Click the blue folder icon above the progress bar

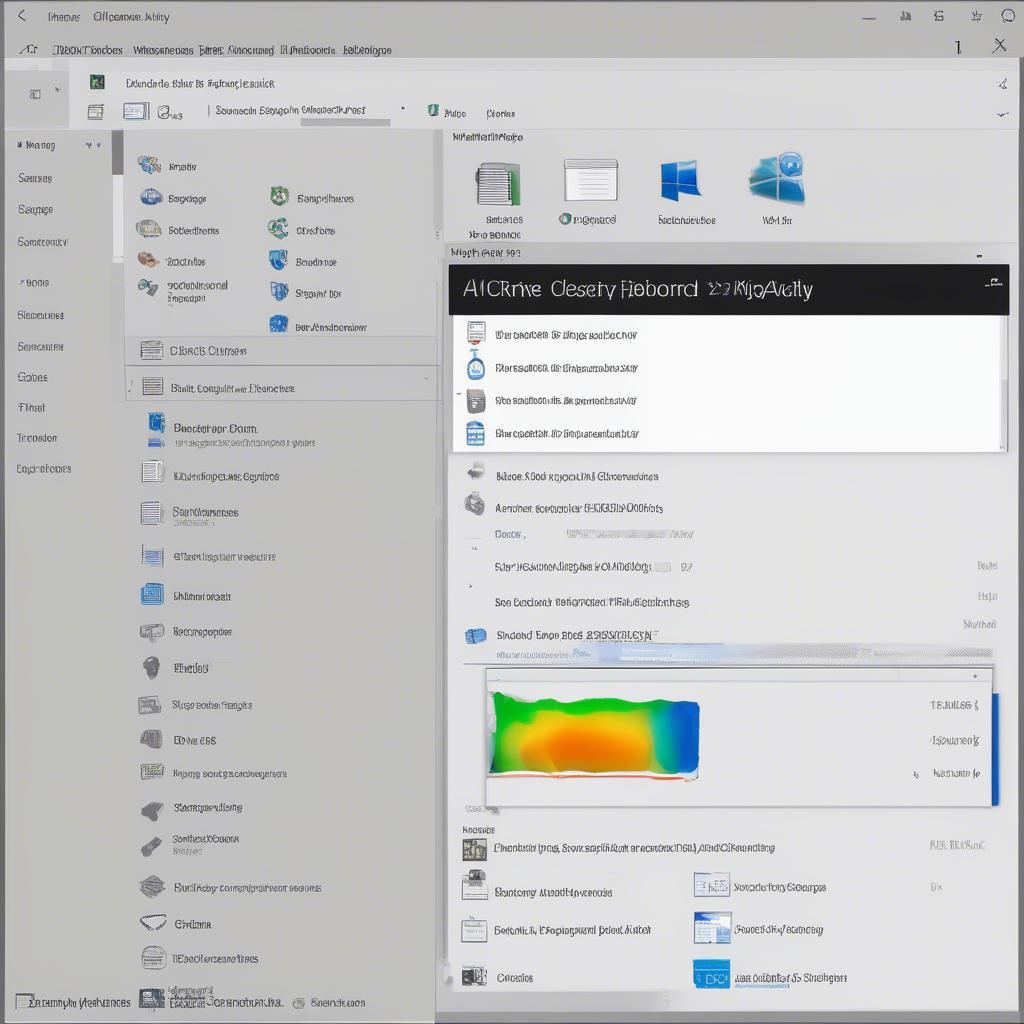[x=476, y=635]
